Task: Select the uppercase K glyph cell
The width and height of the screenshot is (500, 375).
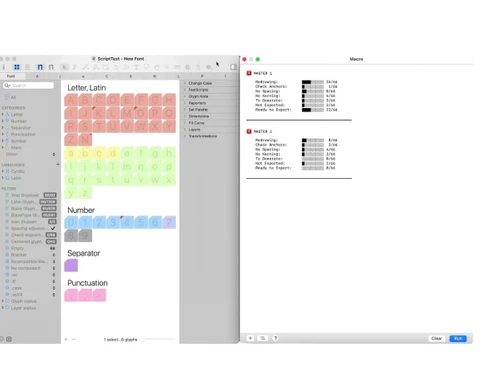Action: [x=99, y=113]
